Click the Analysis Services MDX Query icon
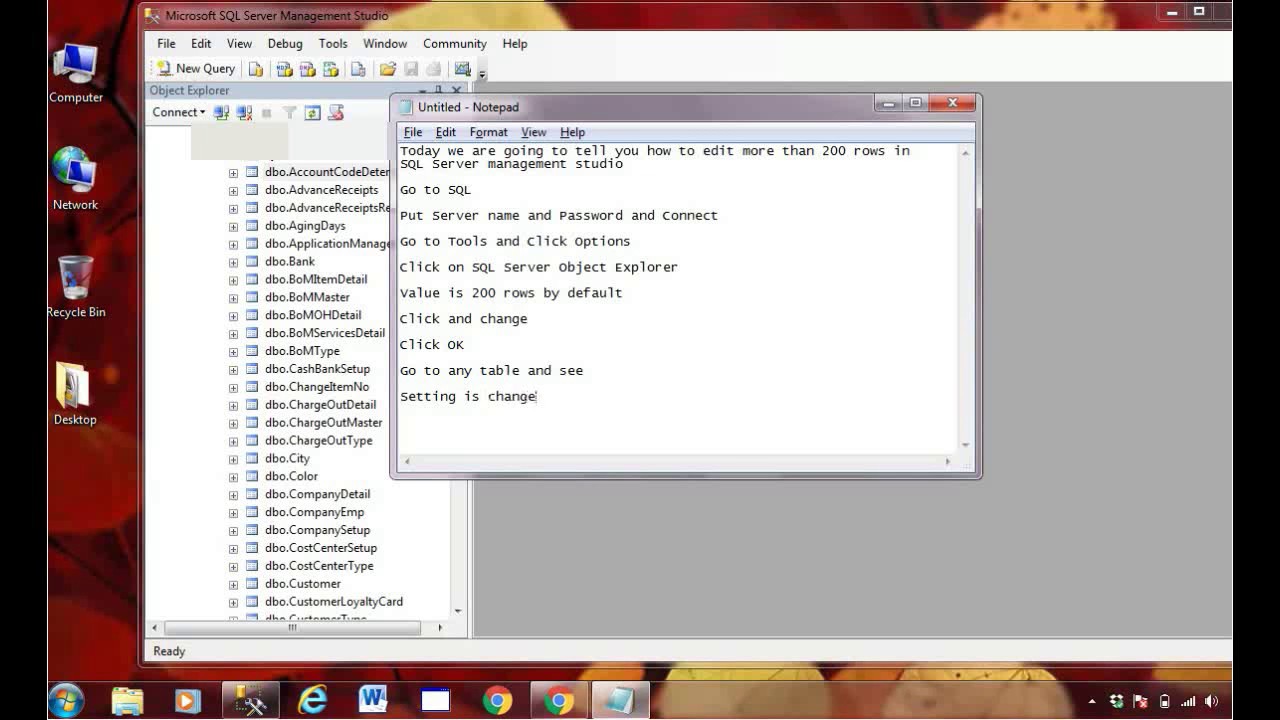The height and width of the screenshot is (720, 1280). 285,69
